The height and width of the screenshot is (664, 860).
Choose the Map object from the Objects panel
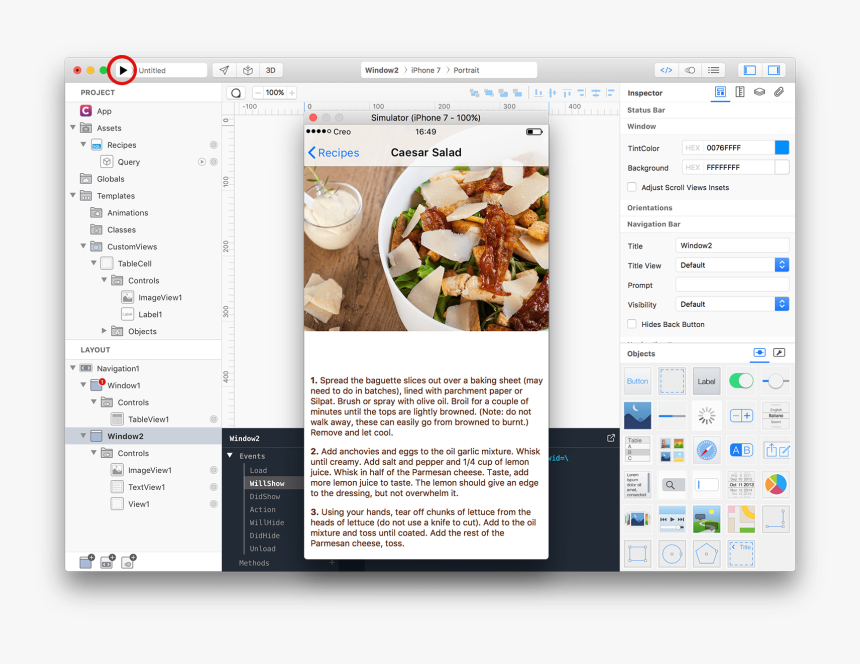[743, 519]
